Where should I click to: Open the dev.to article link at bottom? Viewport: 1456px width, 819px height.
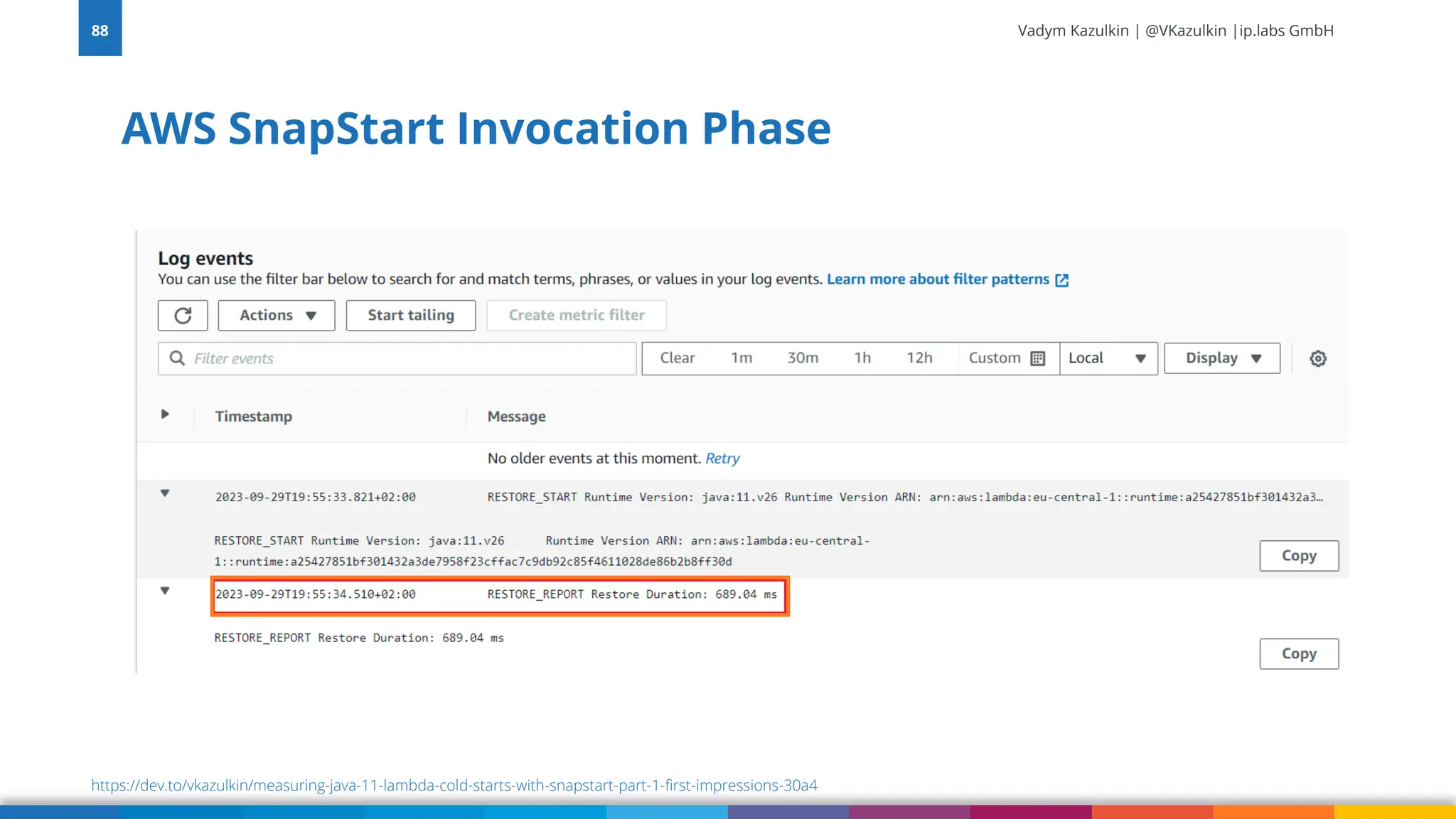pyautogui.click(x=454, y=786)
